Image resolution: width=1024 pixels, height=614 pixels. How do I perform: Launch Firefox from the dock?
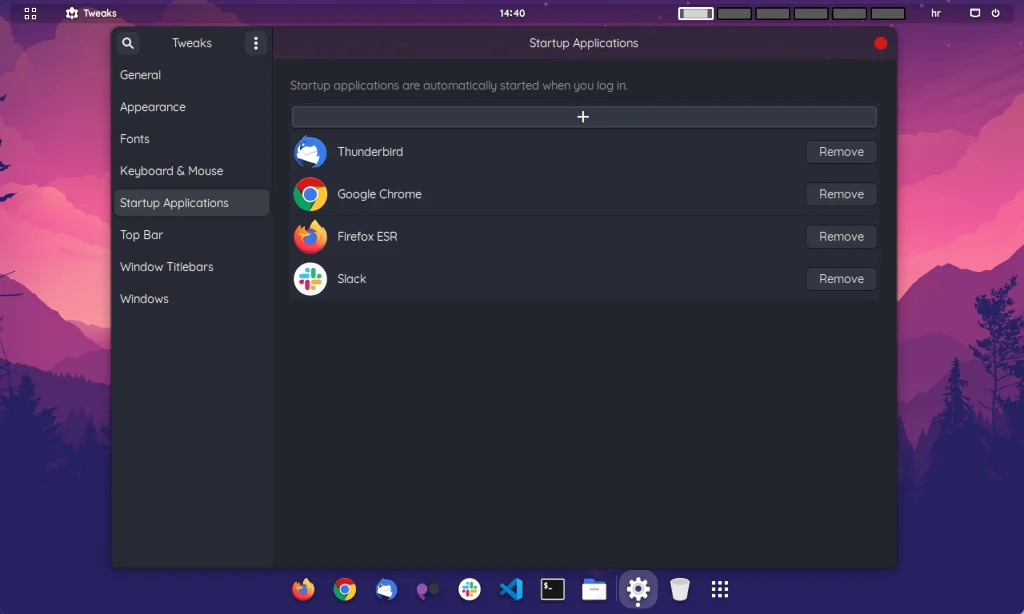coord(303,589)
